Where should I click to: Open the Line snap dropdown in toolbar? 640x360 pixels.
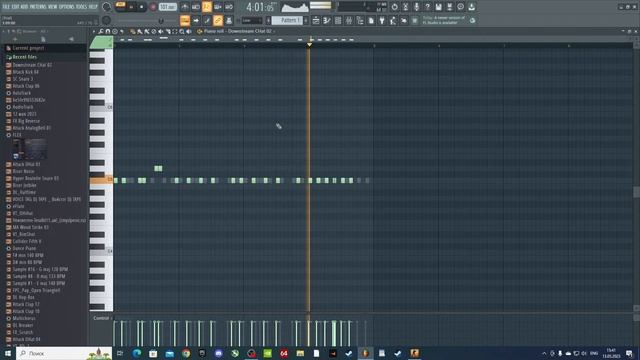(252, 20)
